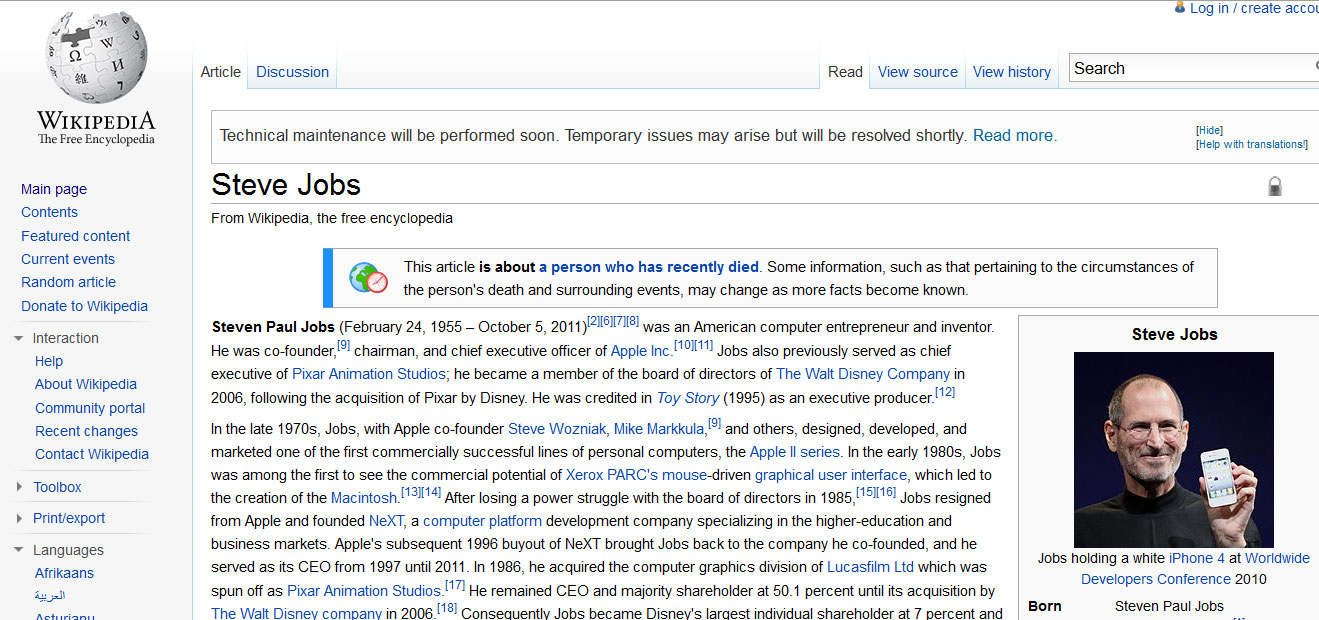Open Contents in sidebar
1319x620 pixels.
click(49, 212)
